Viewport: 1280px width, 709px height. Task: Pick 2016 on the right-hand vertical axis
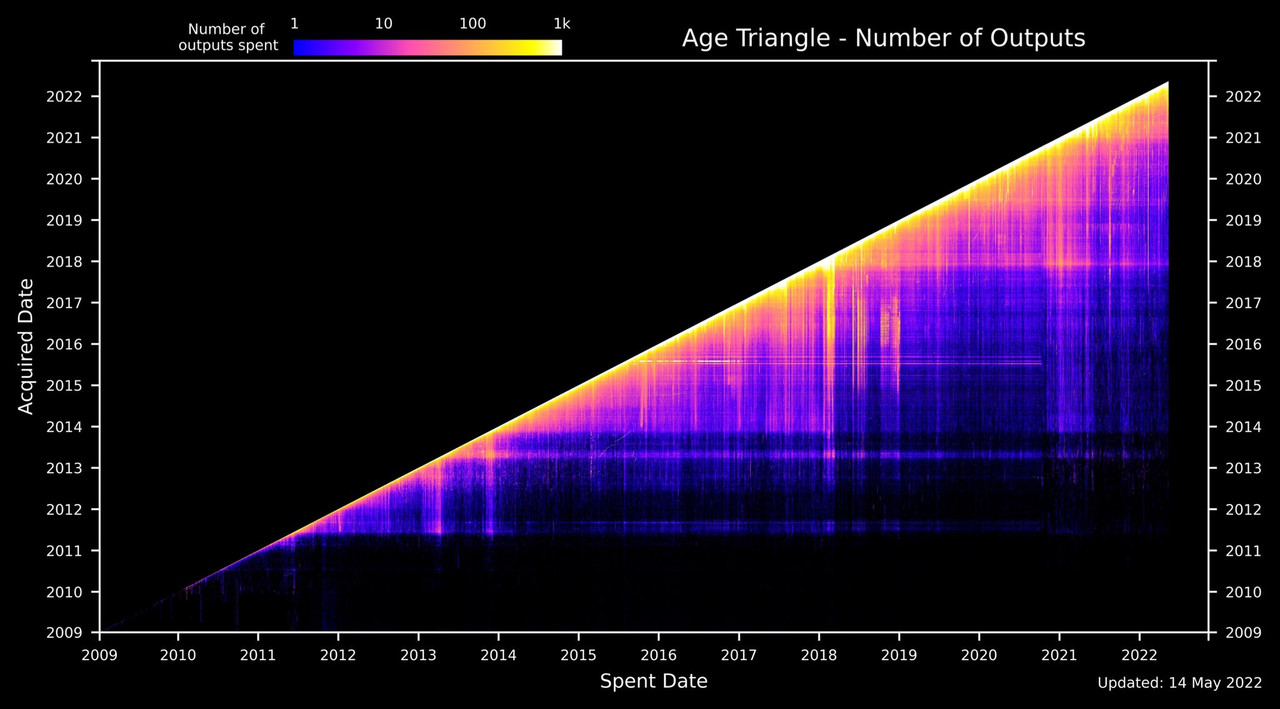1244,344
